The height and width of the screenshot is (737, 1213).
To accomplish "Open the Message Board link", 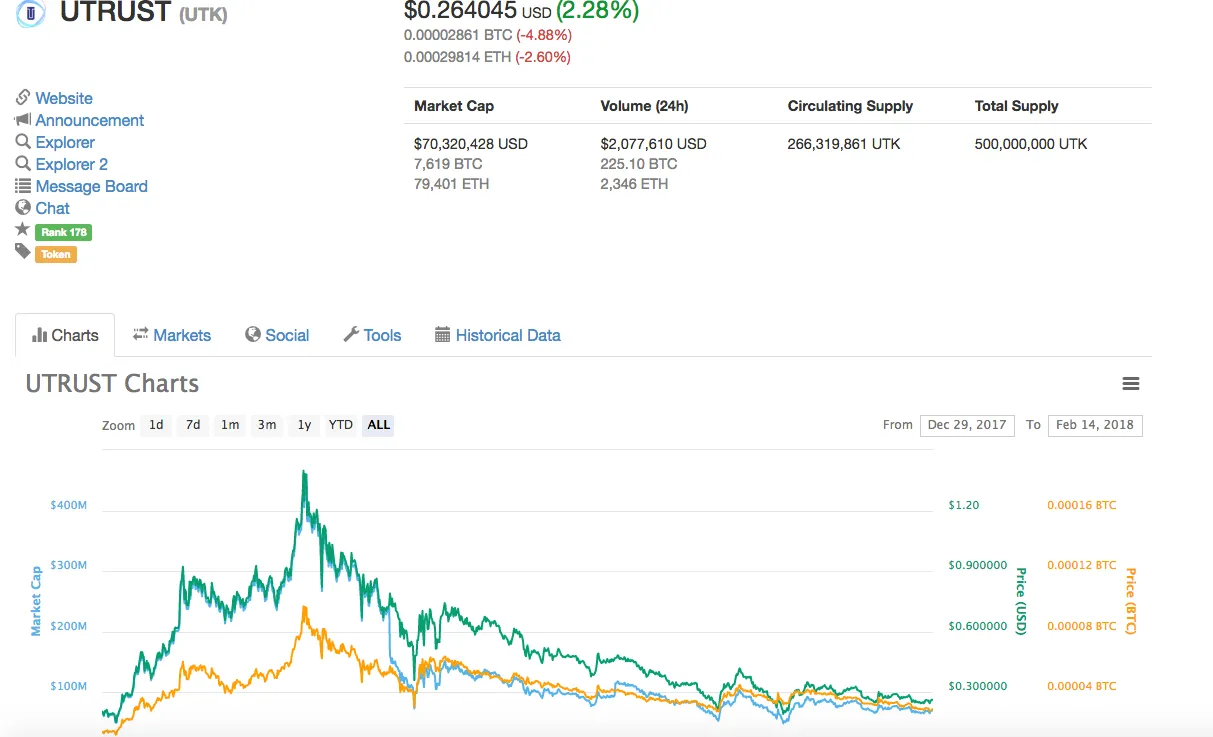I will (92, 186).
